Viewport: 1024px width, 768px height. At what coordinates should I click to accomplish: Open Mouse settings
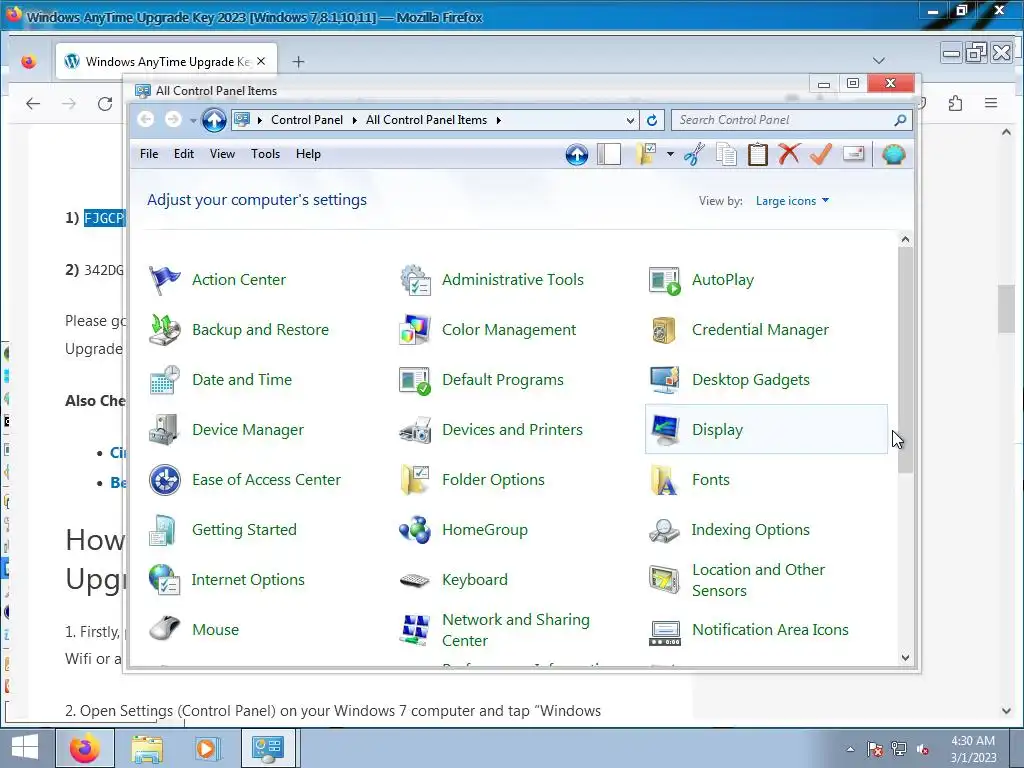pyautogui.click(x=193, y=630)
